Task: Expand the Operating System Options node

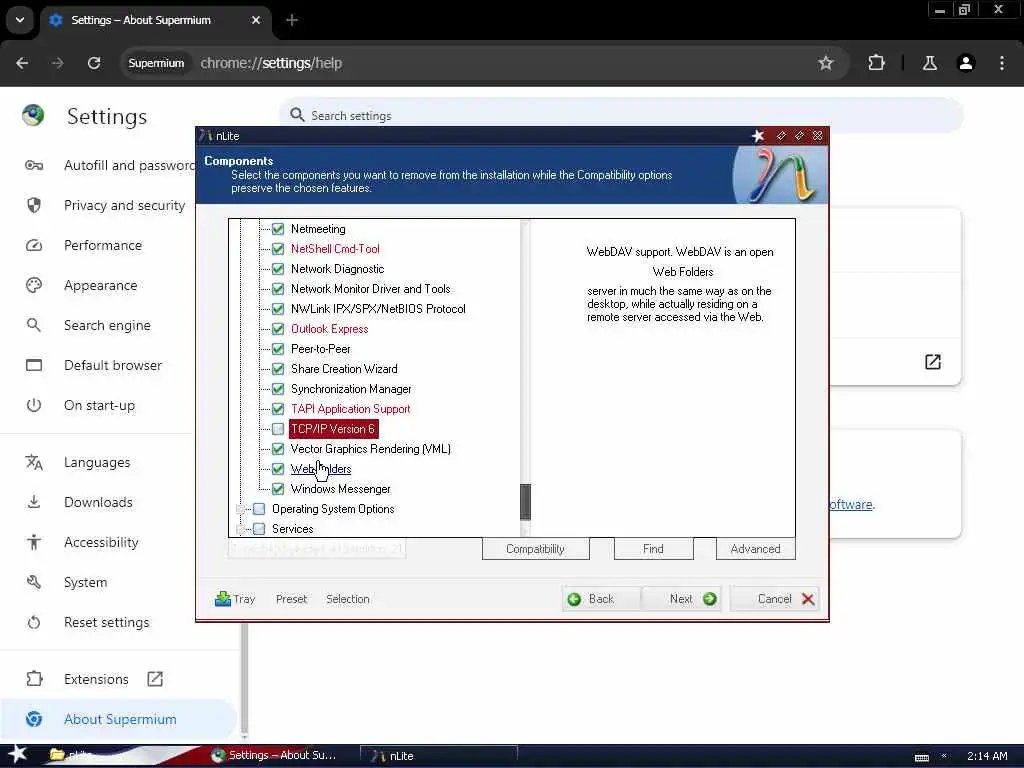Action: (240, 509)
